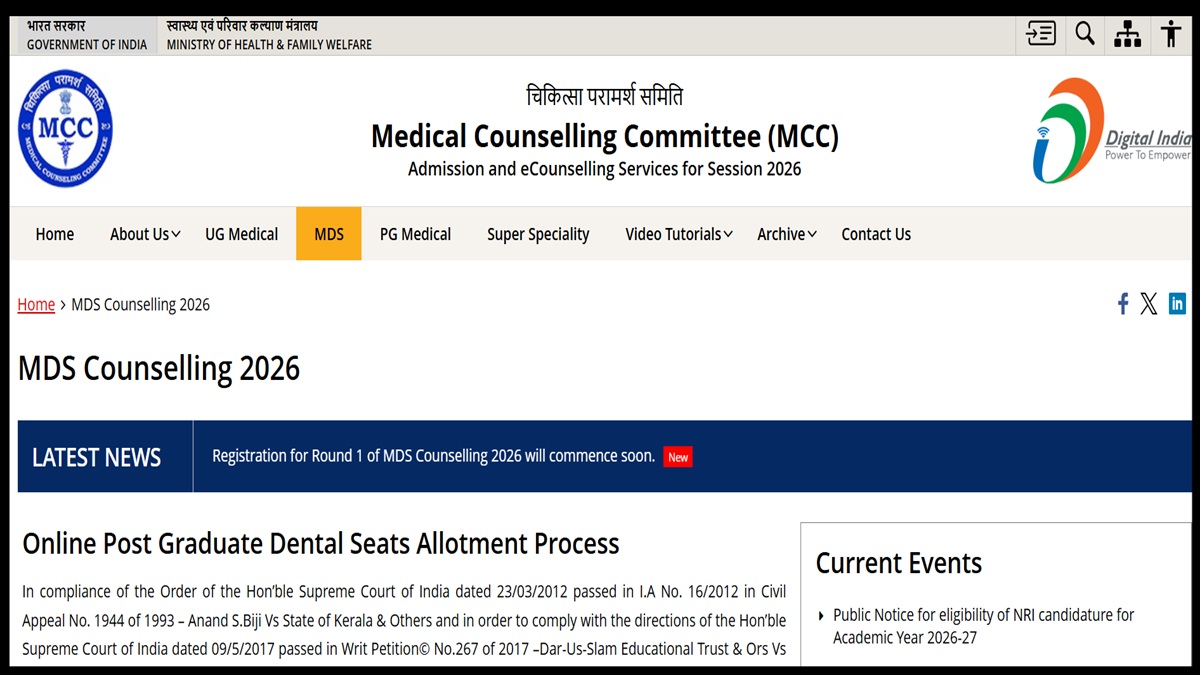Share page via X icon

[1149, 304]
